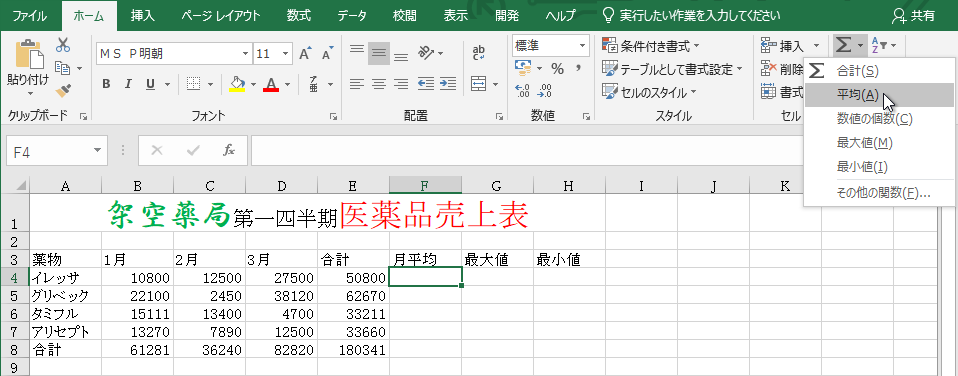Select 最小値(I) menu item
Image resolution: width=958 pixels, height=376 pixels.
[x=879, y=166]
